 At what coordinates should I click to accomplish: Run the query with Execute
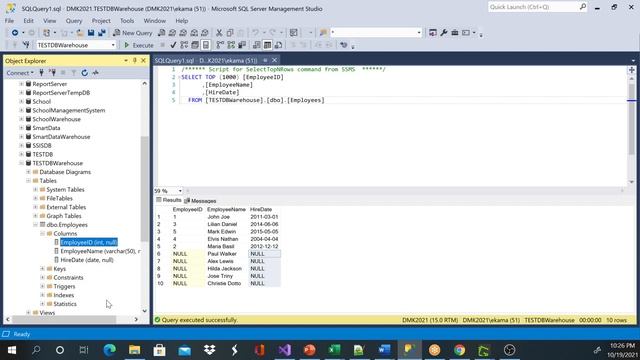[x=139, y=45]
